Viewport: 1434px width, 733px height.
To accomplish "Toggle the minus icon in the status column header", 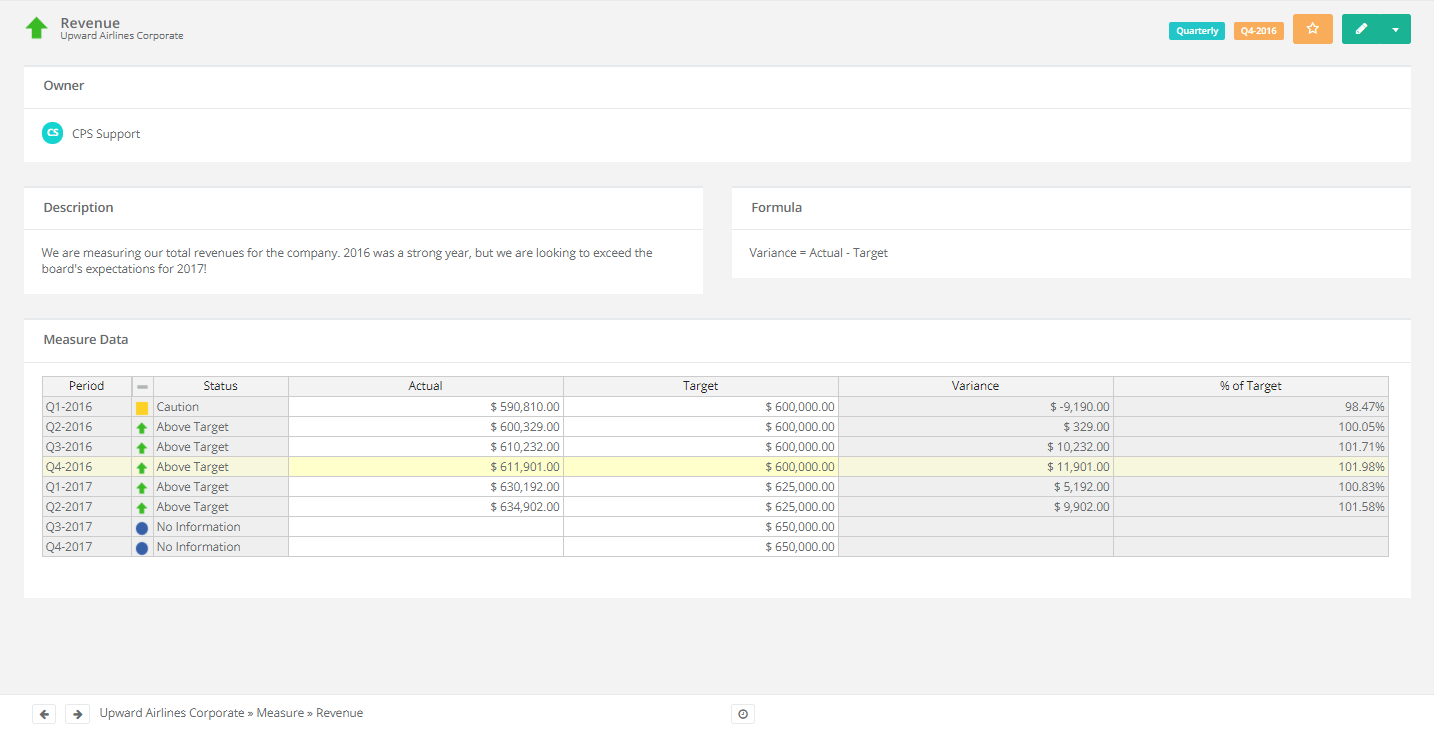I will coord(142,385).
